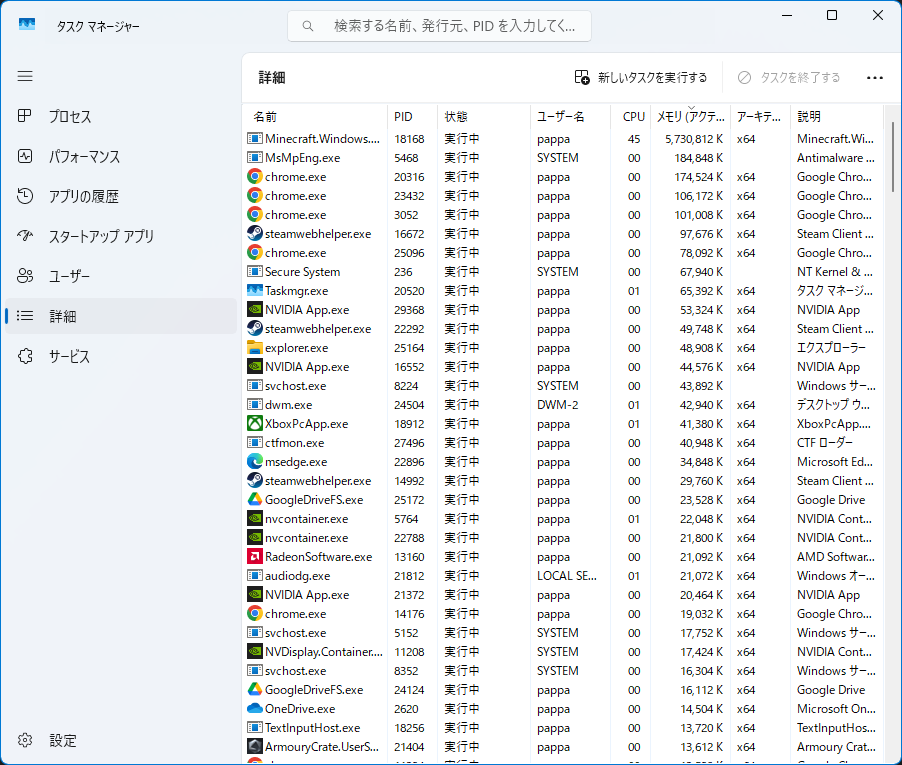Go to アプリの履歴 tab
902x765 pixels.
[x=121, y=196]
